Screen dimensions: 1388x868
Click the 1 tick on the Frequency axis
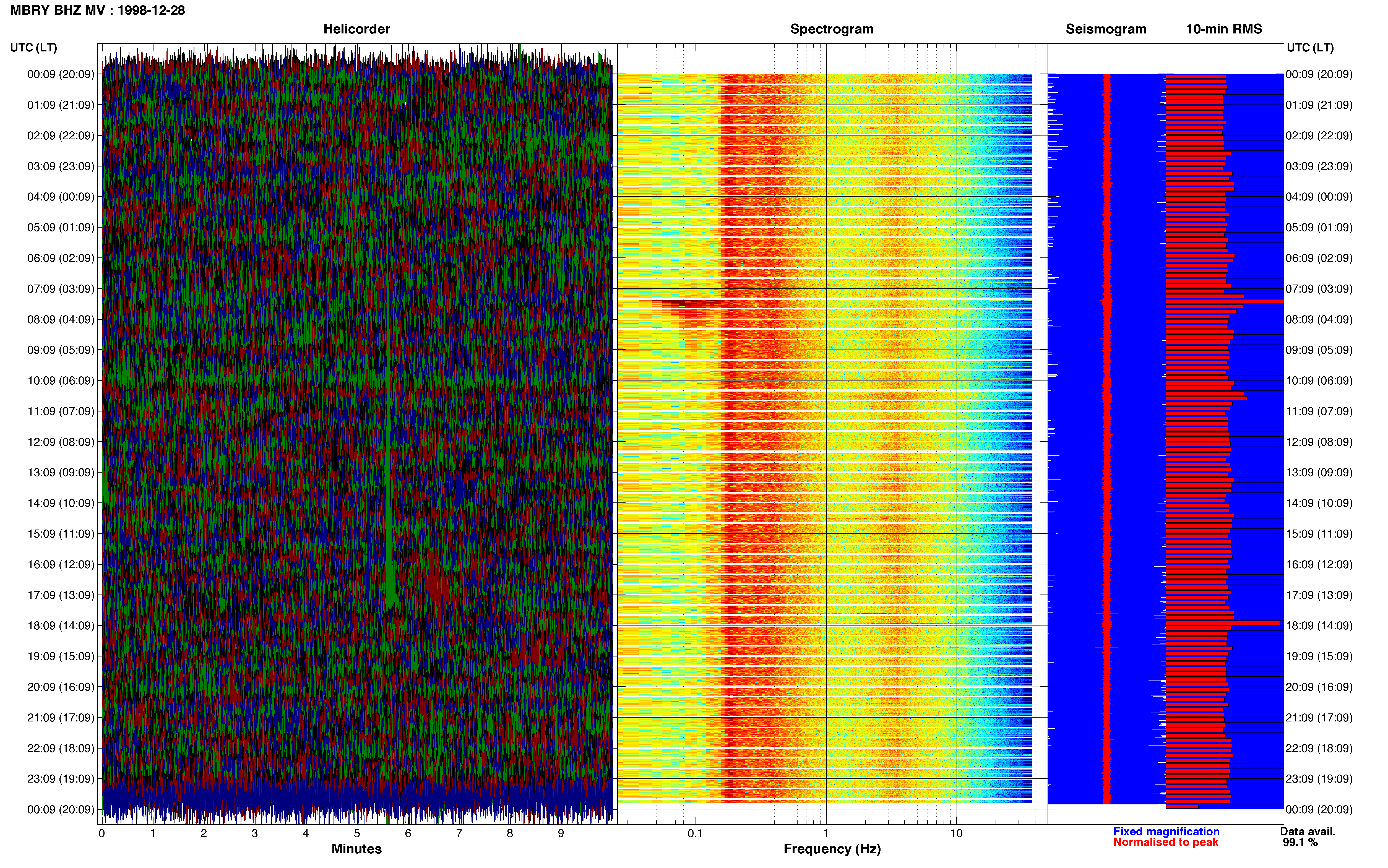click(826, 833)
